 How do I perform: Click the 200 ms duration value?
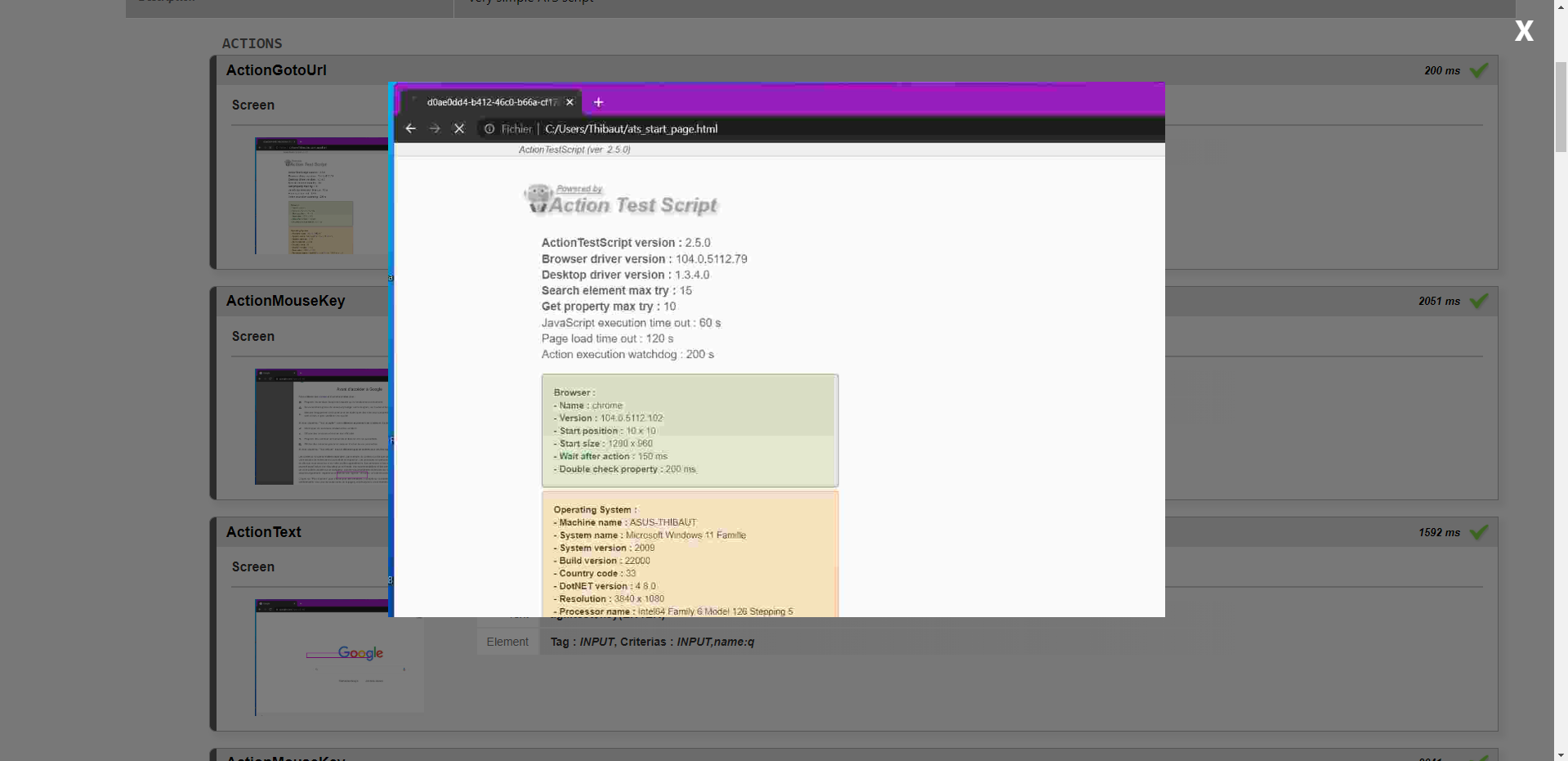(1442, 70)
